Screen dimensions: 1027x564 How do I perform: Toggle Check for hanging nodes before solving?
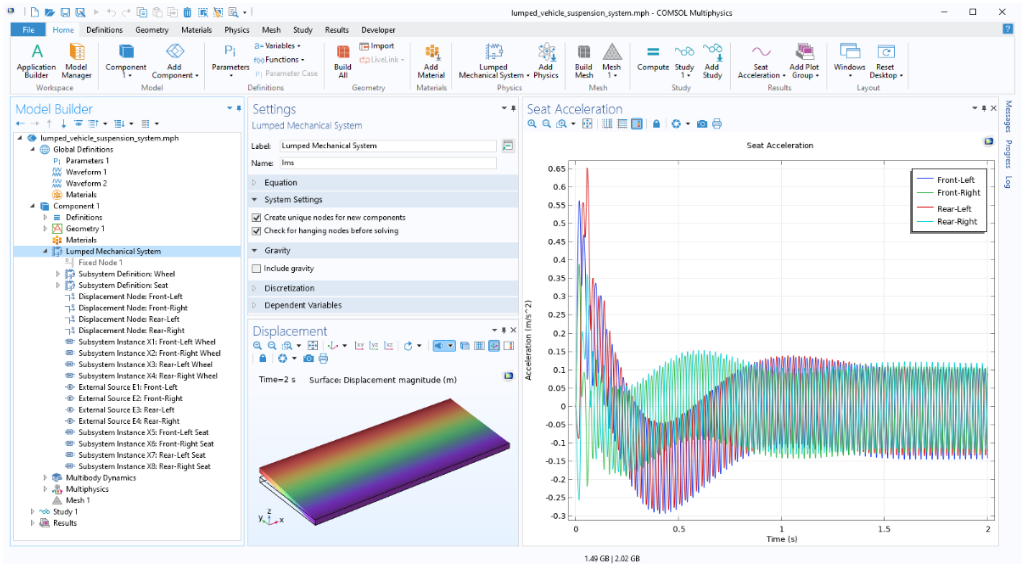point(257,231)
